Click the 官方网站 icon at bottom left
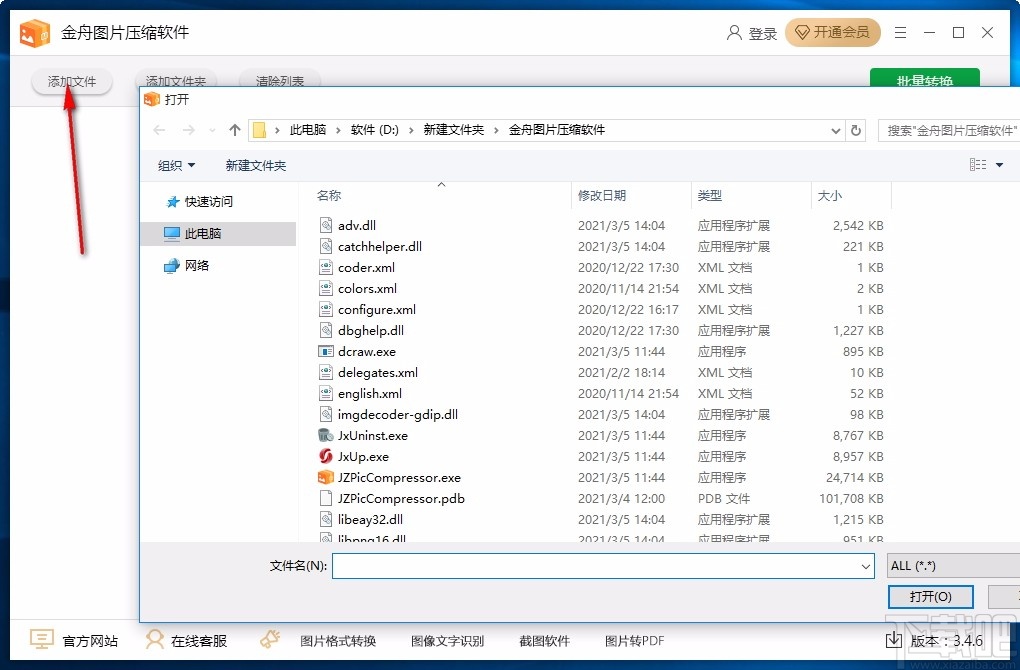The height and width of the screenshot is (670, 1020). click(x=40, y=639)
